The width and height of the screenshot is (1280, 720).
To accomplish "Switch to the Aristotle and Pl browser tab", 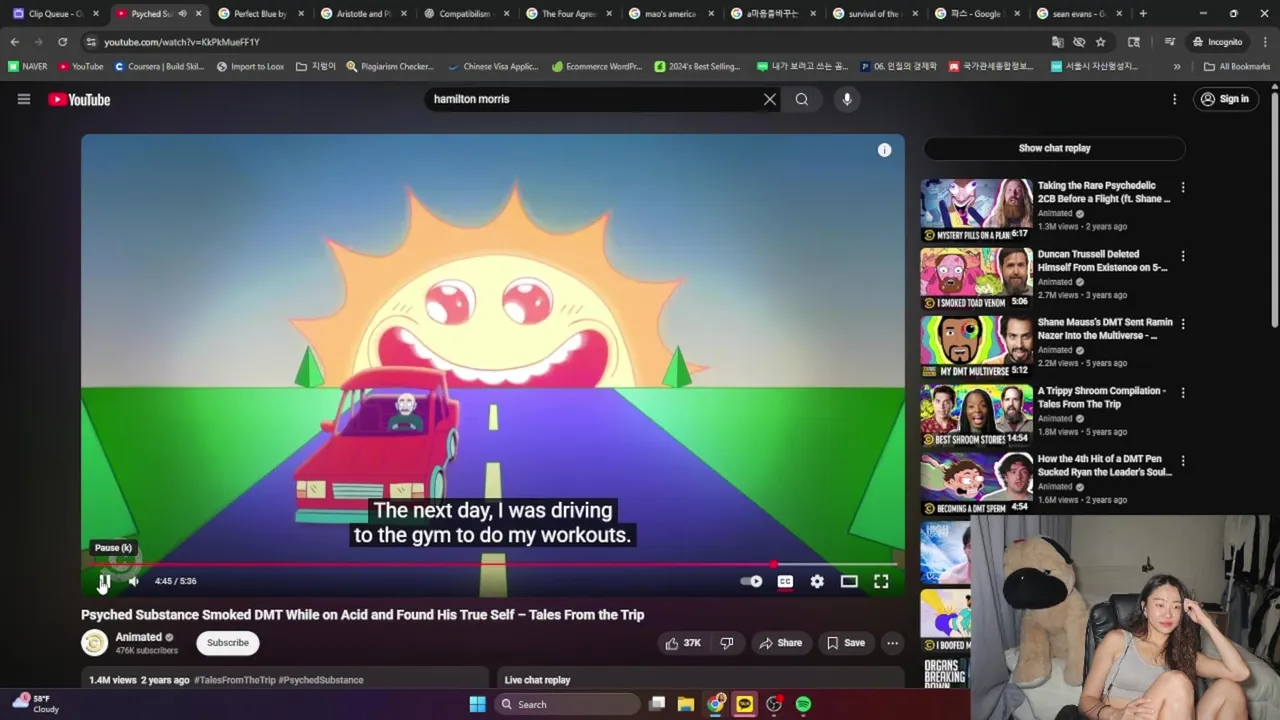I will coord(361,14).
